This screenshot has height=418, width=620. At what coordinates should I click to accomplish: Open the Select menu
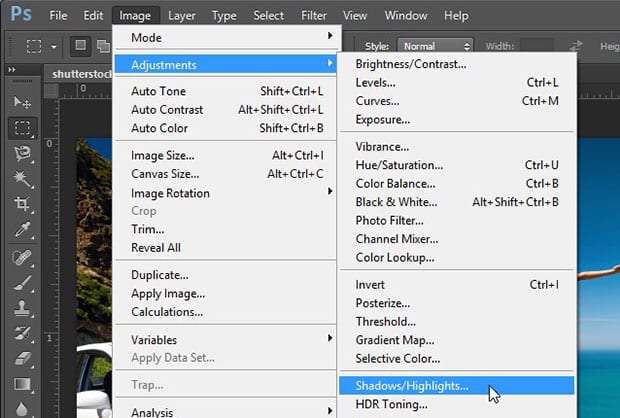(268, 15)
